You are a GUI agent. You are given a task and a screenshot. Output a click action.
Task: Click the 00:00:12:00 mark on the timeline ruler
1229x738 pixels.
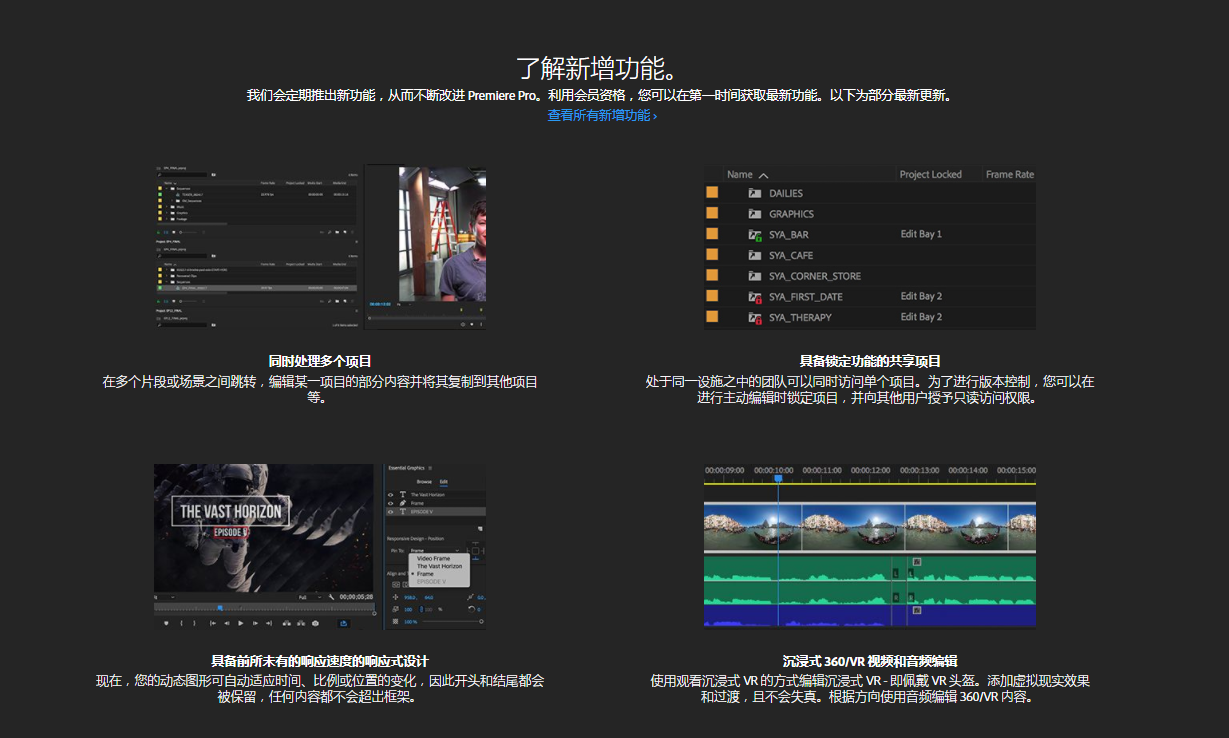coord(870,470)
